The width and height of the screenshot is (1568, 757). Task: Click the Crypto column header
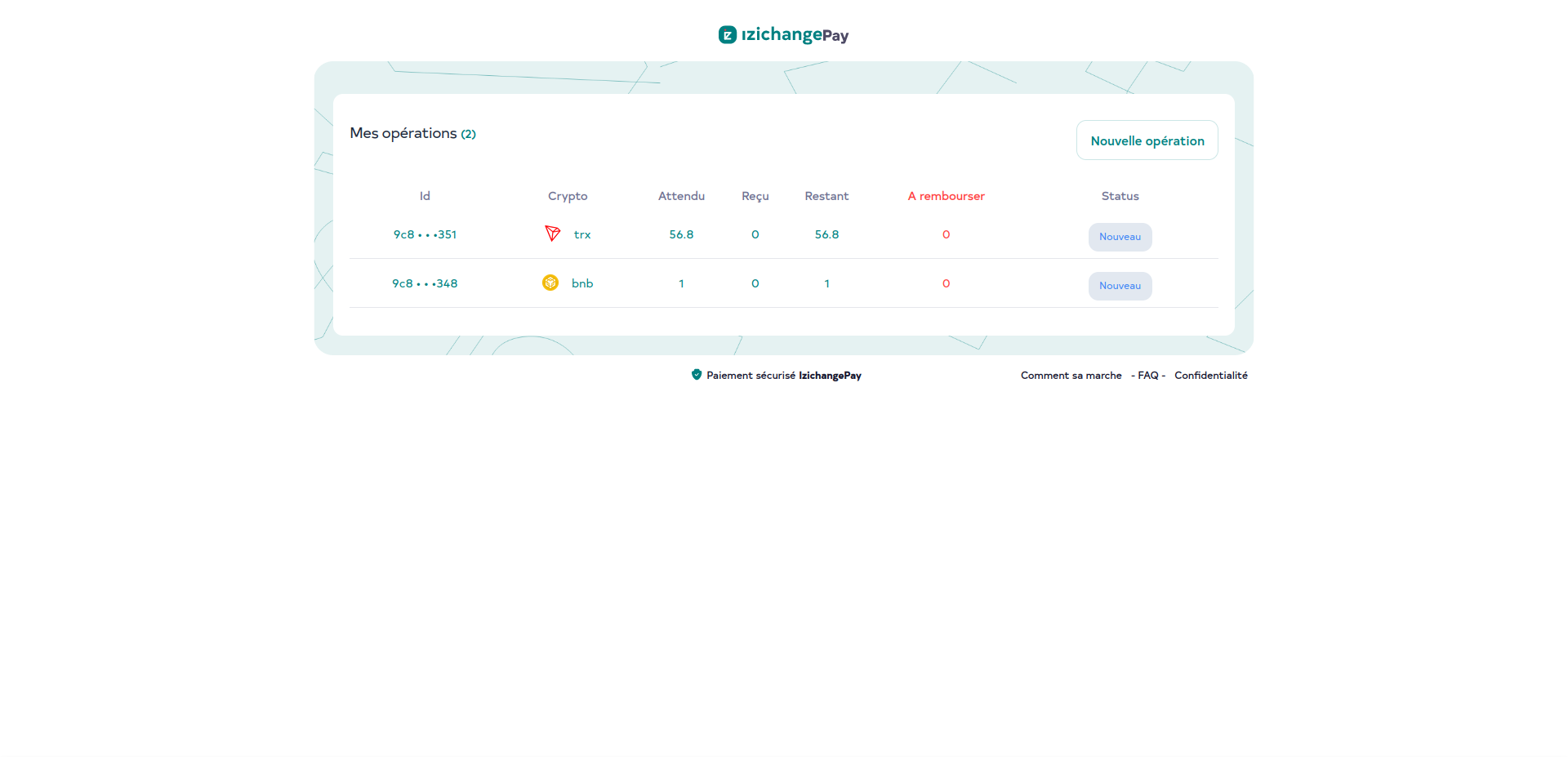[x=568, y=196]
